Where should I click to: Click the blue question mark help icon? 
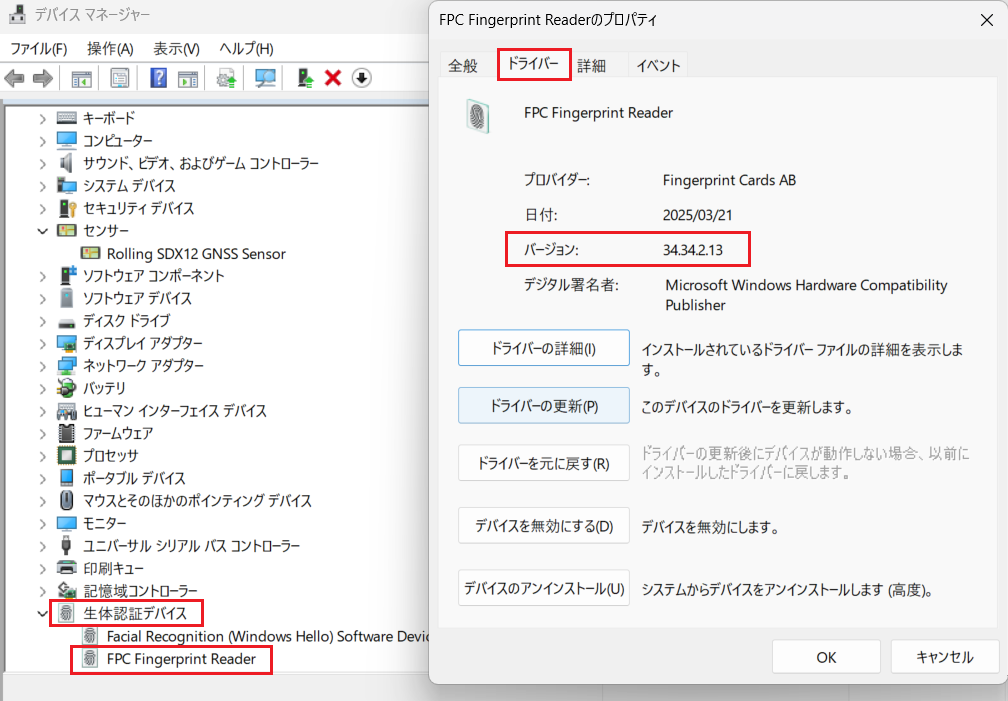(158, 78)
